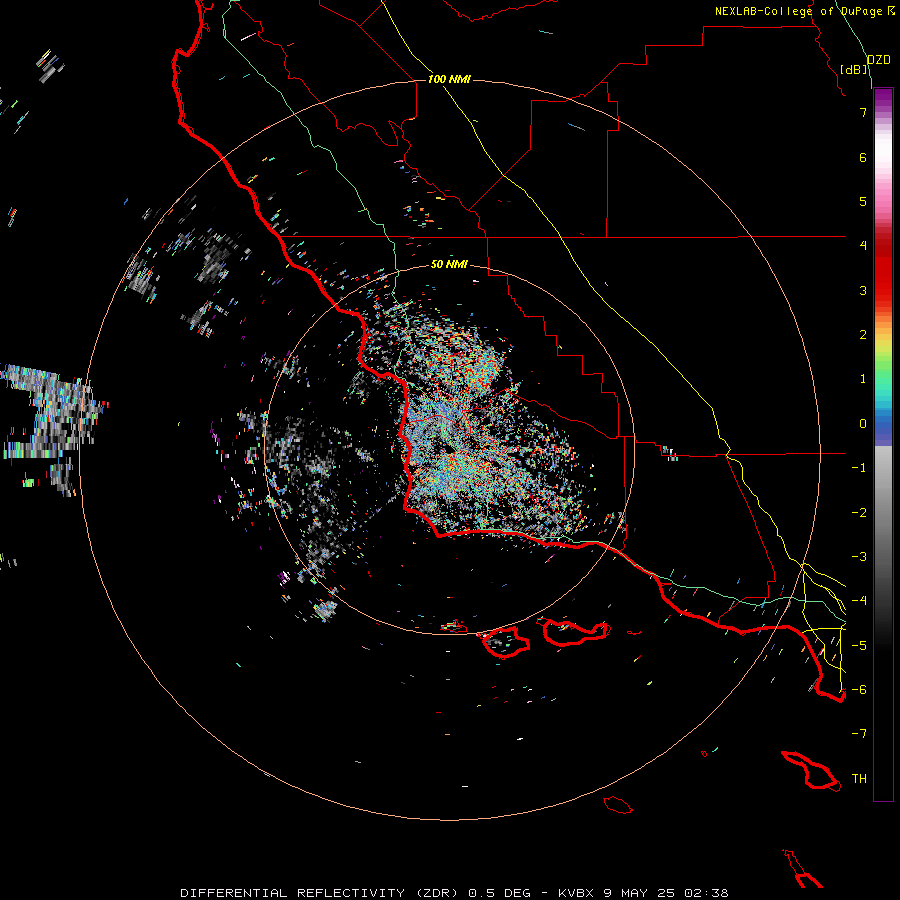Click the 7 value on color scale
Screen dimensions: 900x900
[863, 112]
